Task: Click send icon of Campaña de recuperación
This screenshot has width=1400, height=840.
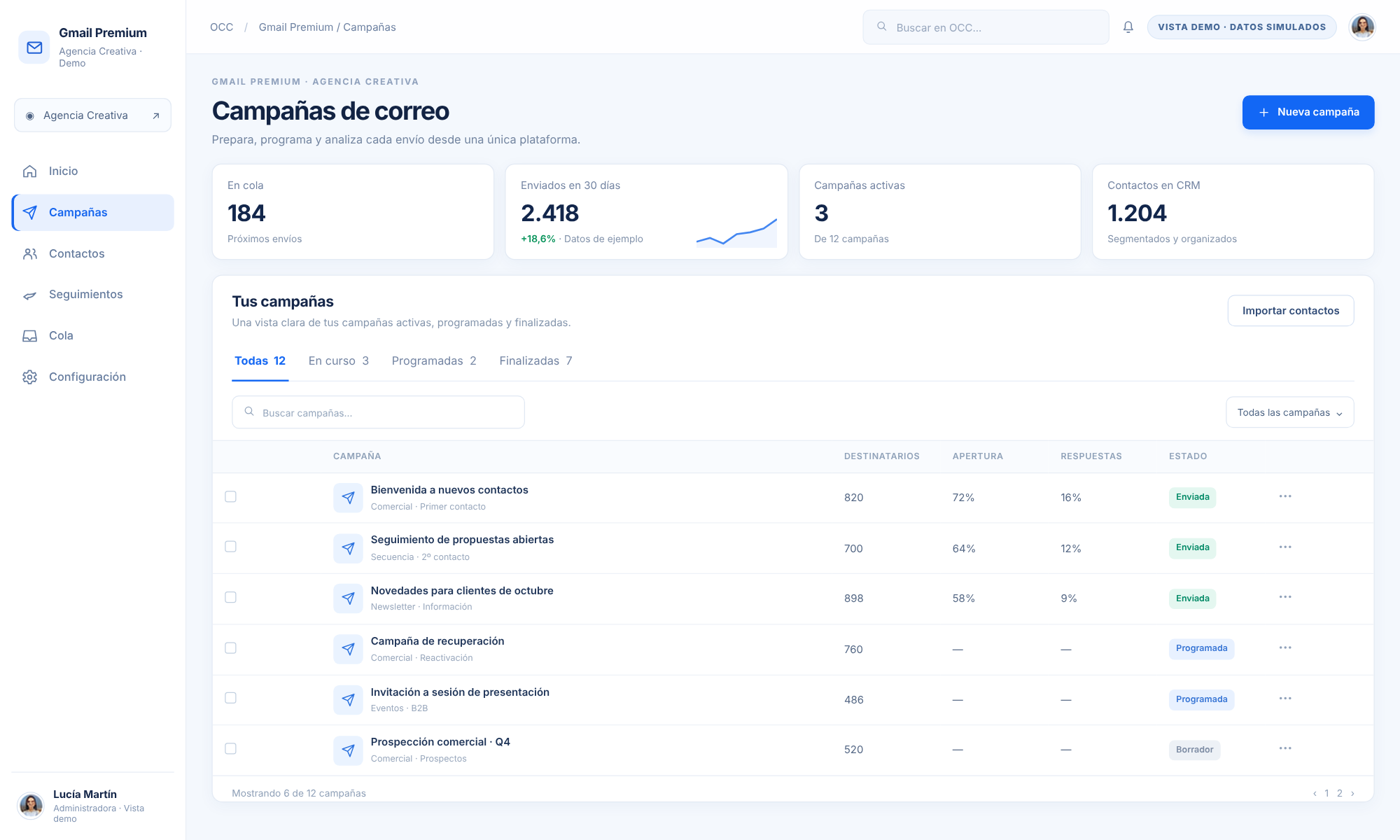Action: coord(348,649)
